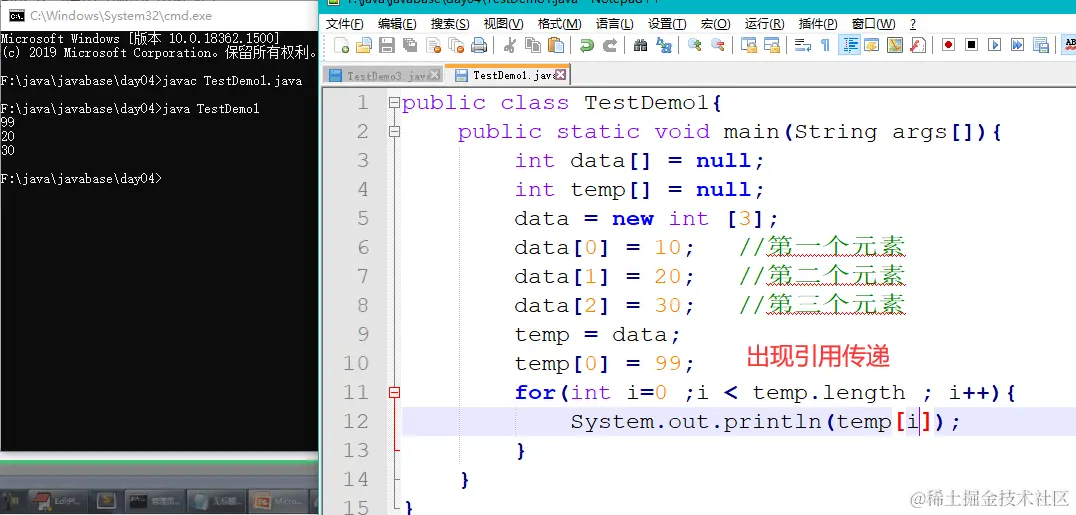Close the current document via toolbar icon

[434, 45]
